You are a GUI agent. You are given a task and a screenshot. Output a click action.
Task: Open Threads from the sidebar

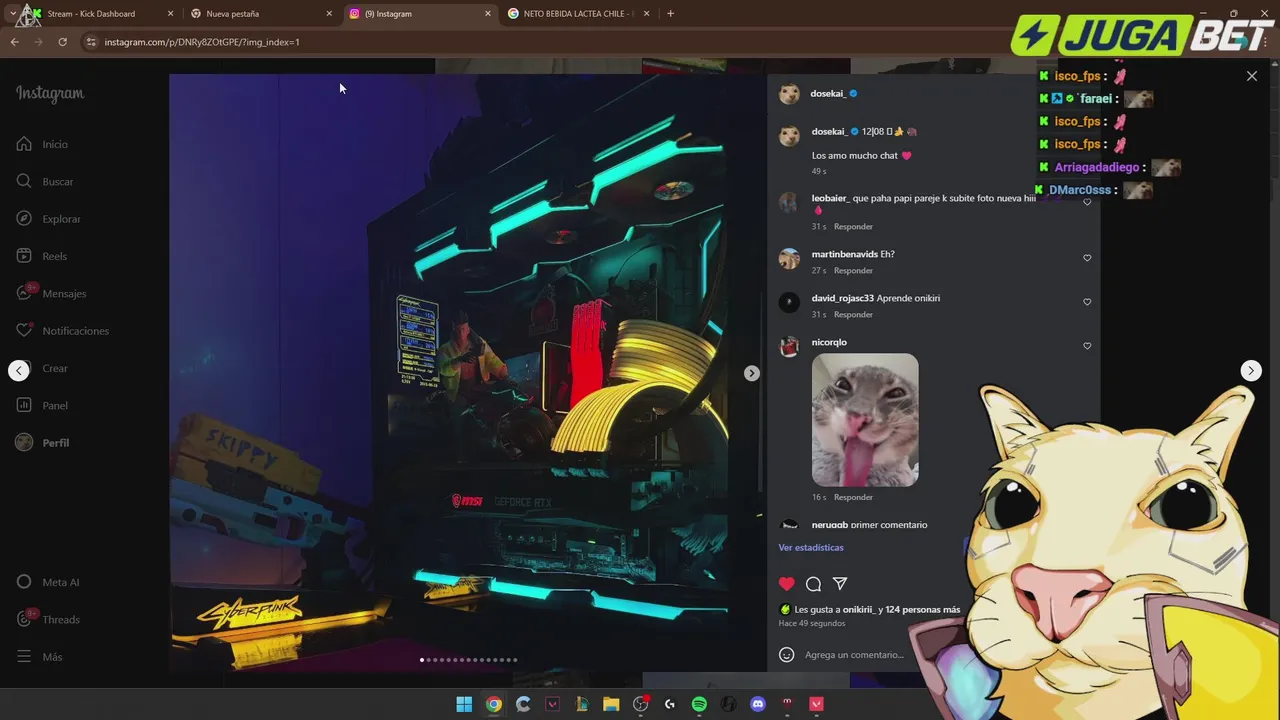(x=48, y=619)
